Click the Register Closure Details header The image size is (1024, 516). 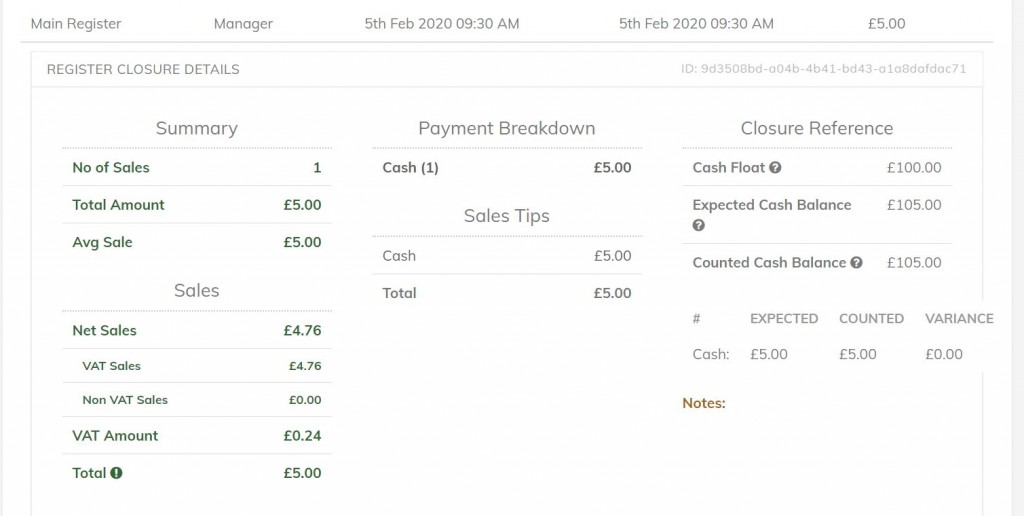(143, 69)
